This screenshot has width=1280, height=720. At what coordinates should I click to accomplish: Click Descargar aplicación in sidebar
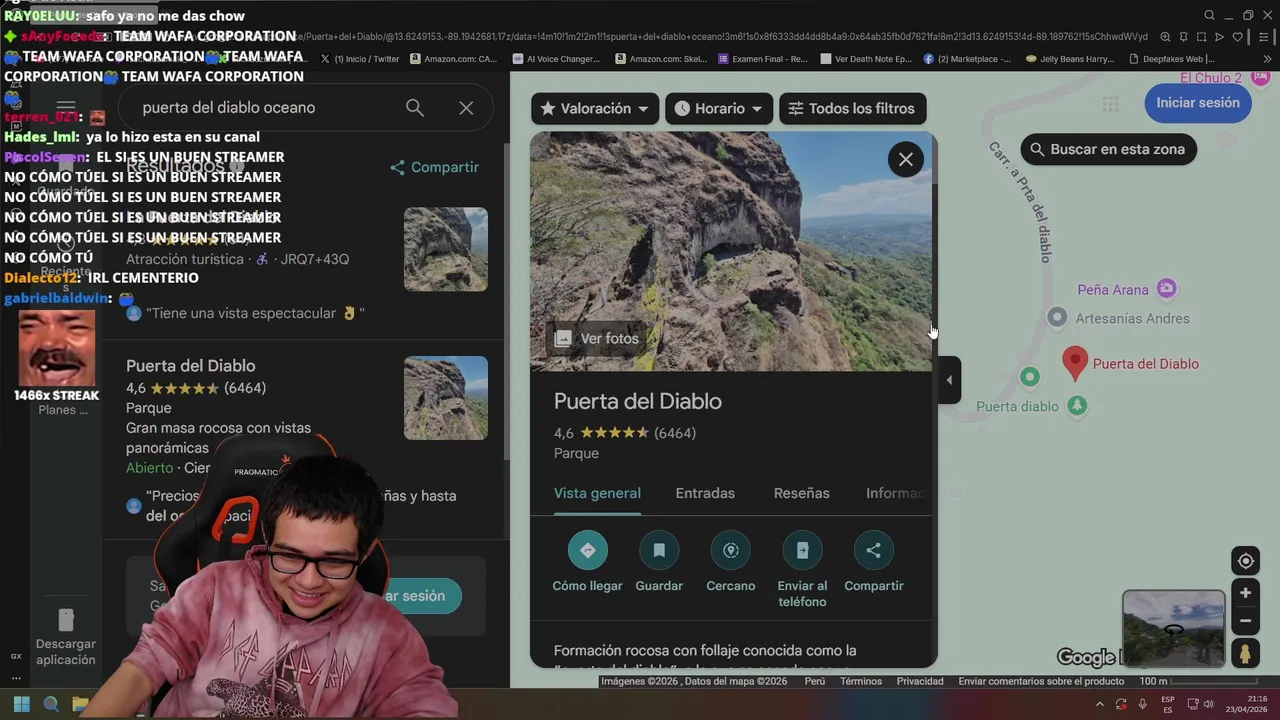(x=66, y=637)
